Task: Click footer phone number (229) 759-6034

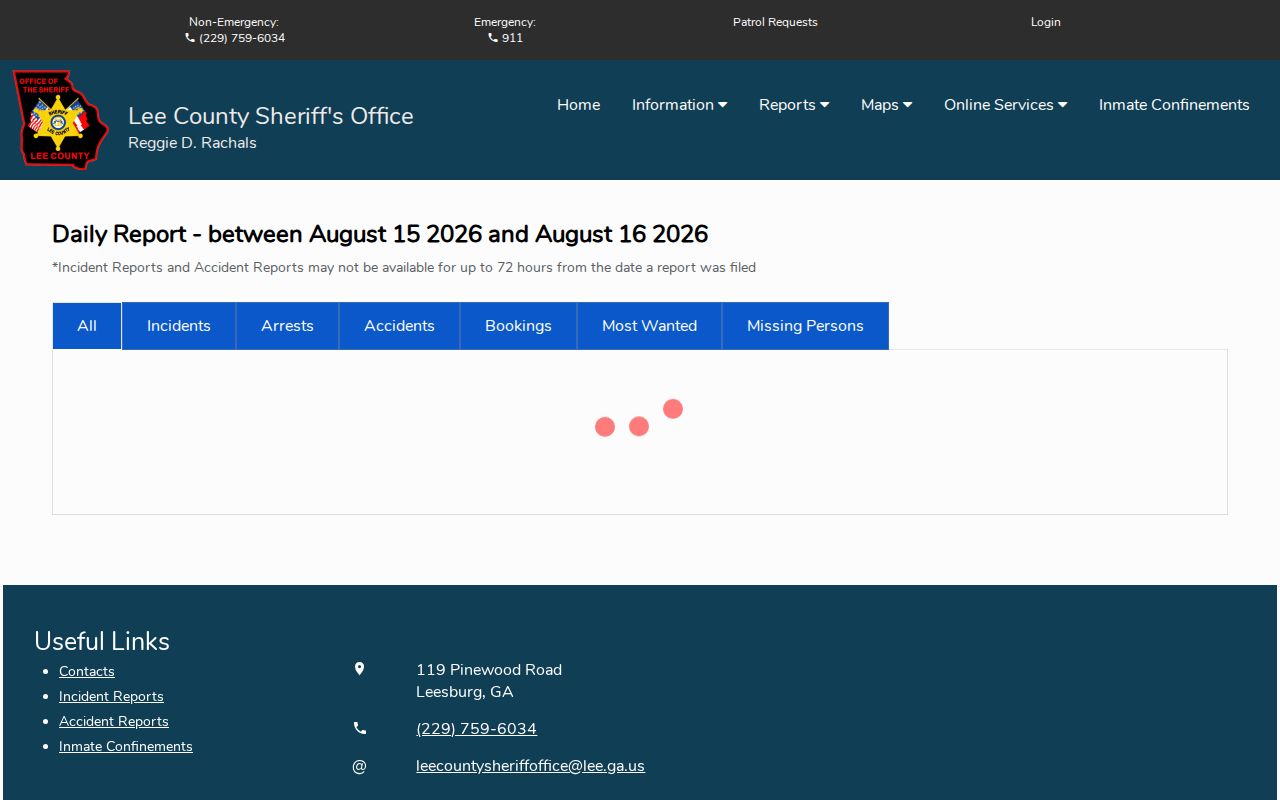Action: point(476,729)
